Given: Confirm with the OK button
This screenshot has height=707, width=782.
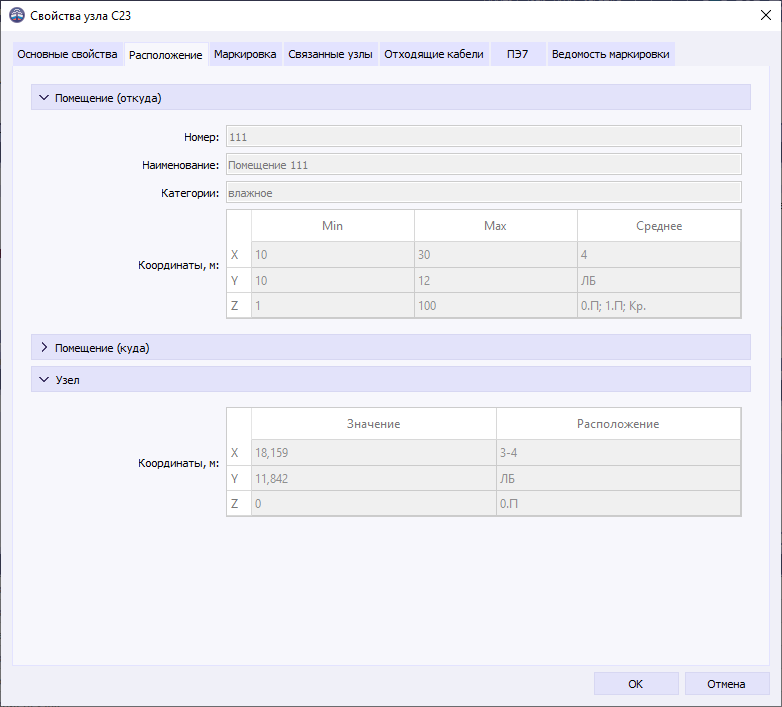Looking at the screenshot, I should [636, 684].
